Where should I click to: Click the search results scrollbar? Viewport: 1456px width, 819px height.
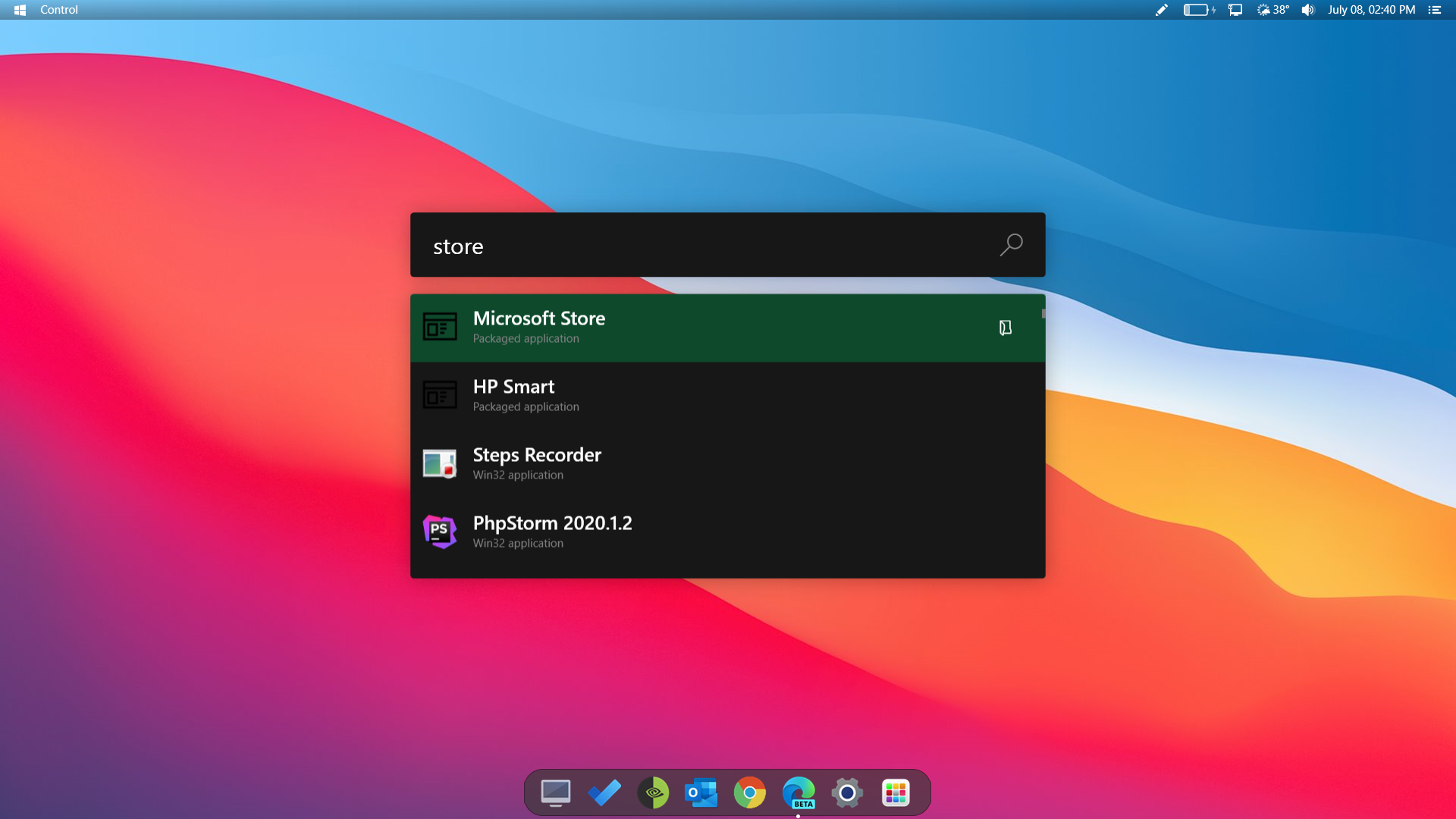(x=1043, y=314)
